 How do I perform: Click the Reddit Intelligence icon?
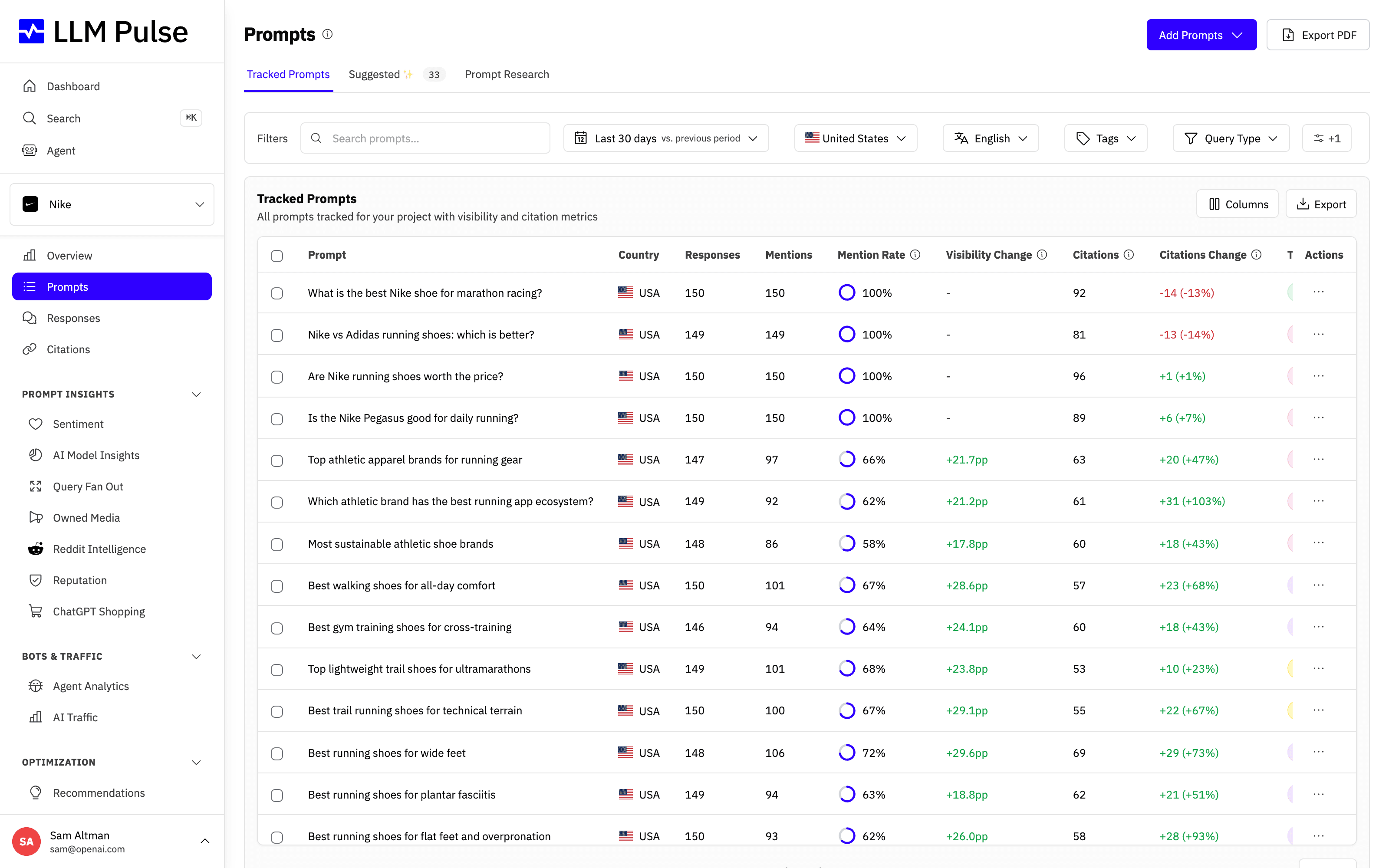(x=36, y=549)
